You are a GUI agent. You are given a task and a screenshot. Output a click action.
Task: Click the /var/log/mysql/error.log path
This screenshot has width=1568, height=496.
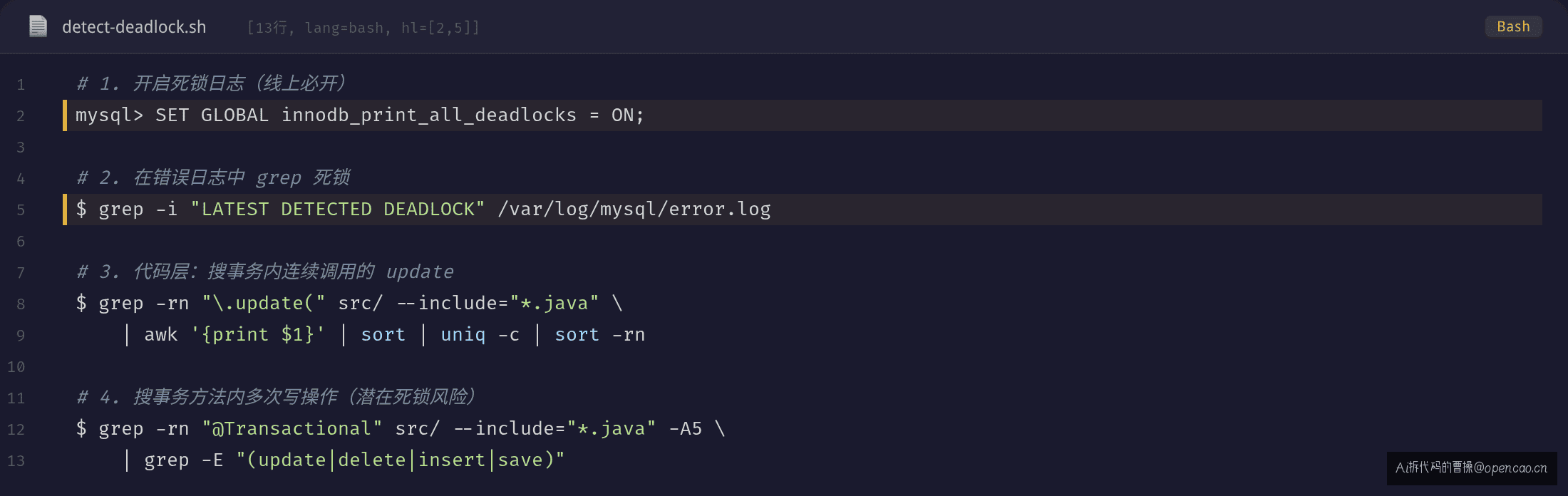click(634, 209)
